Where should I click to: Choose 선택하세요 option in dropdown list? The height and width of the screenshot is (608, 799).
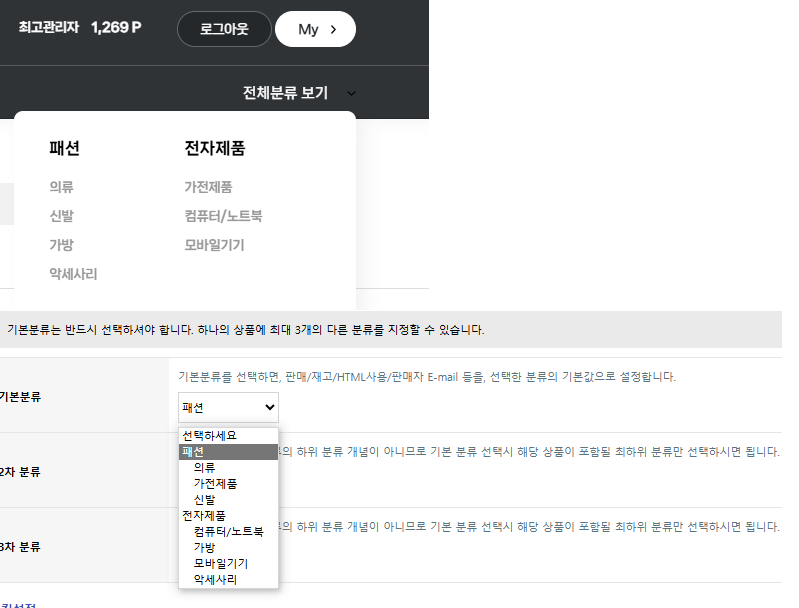(x=228, y=436)
